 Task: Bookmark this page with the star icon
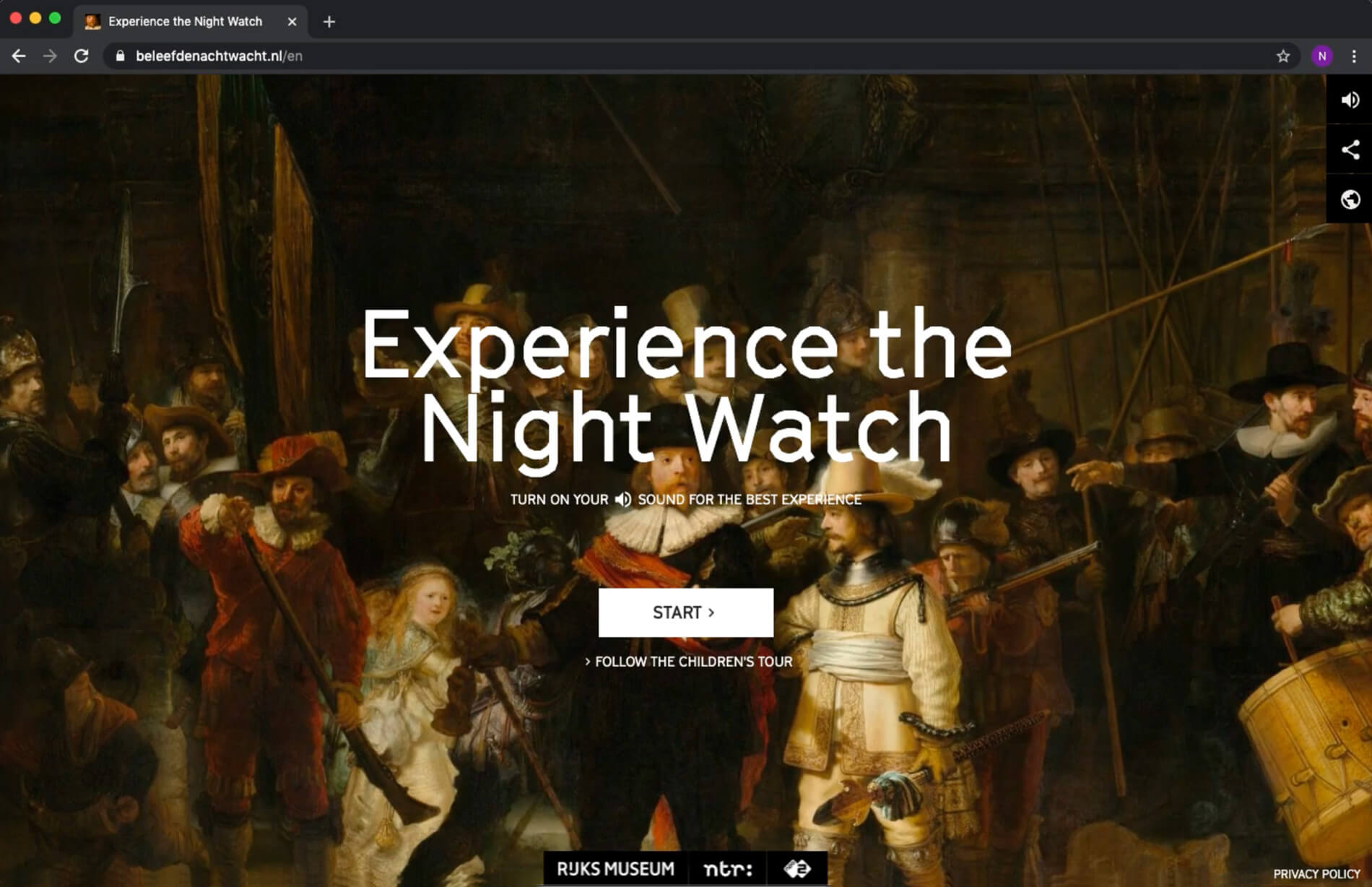(x=1283, y=56)
